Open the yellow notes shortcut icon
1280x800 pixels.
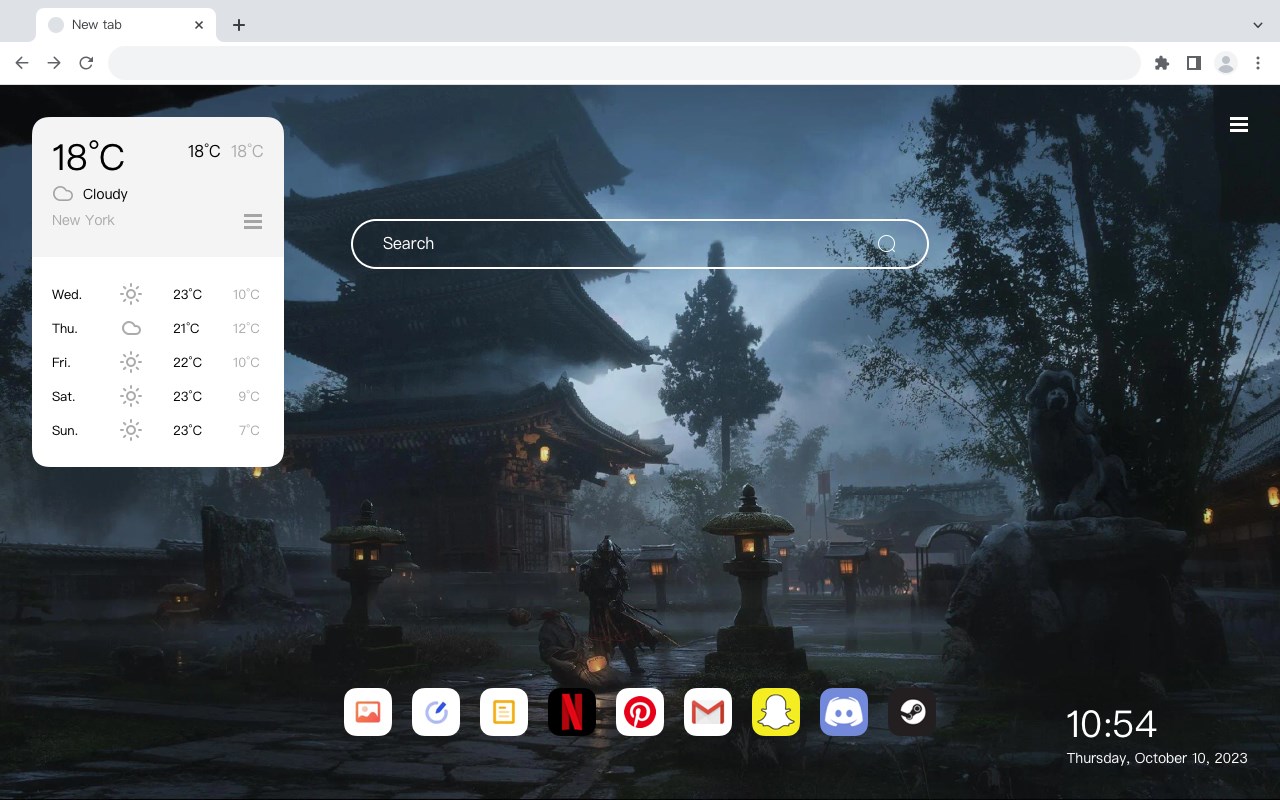coord(504,712)
